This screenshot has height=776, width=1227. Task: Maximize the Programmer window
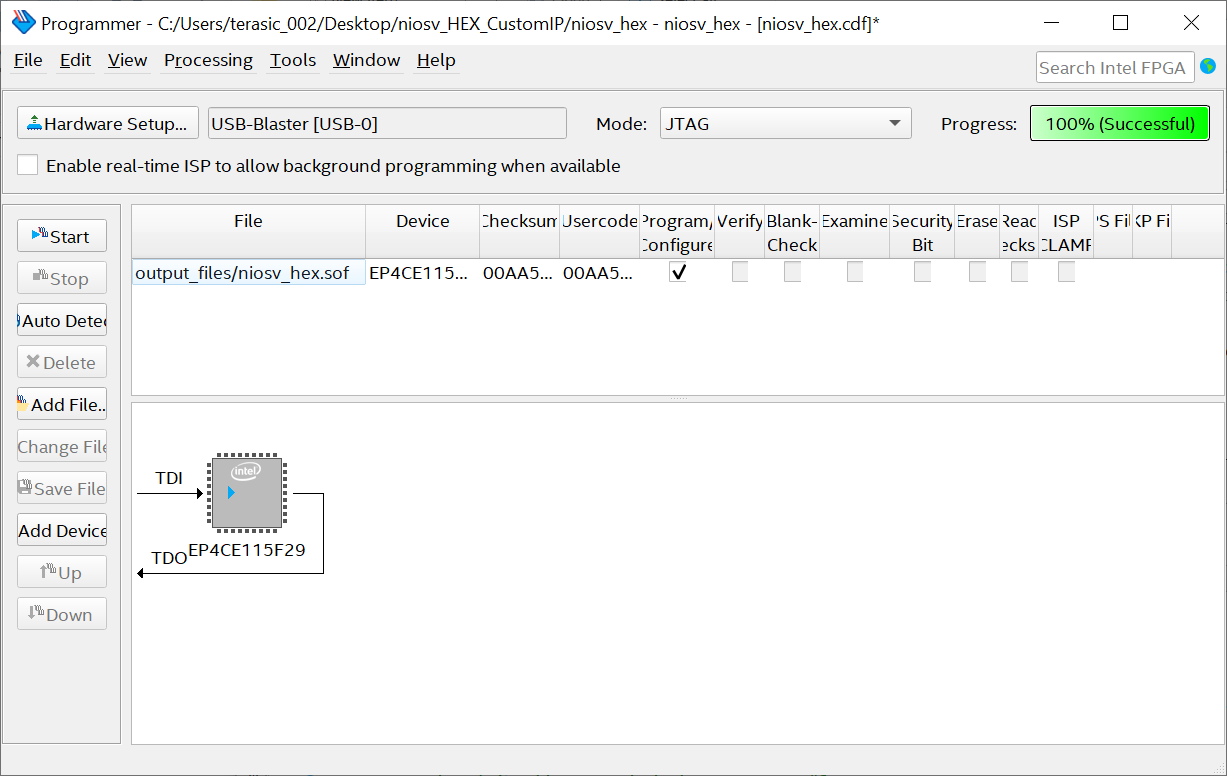pyautogui.click(x=1120, y=22)
